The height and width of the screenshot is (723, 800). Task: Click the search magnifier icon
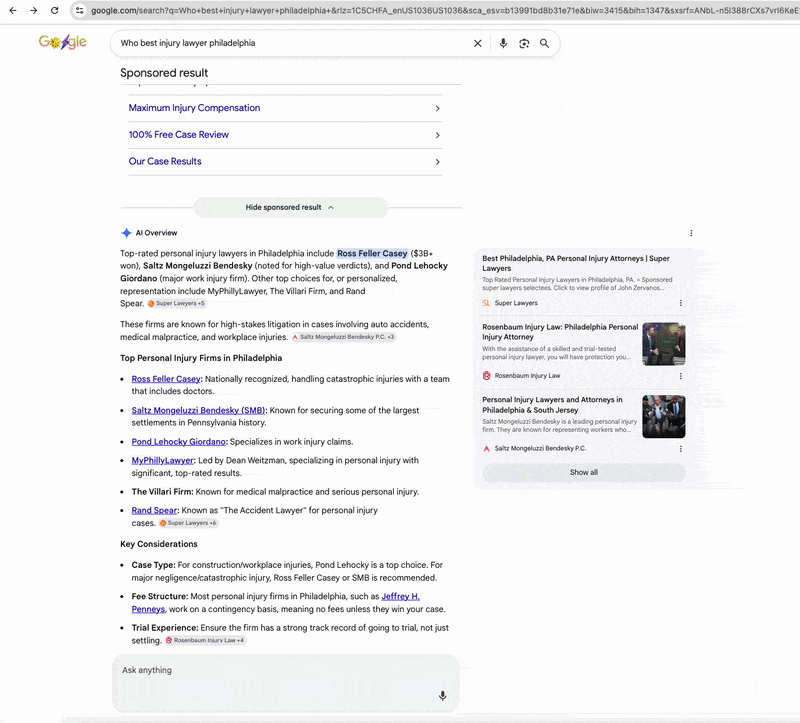[545, 43]
